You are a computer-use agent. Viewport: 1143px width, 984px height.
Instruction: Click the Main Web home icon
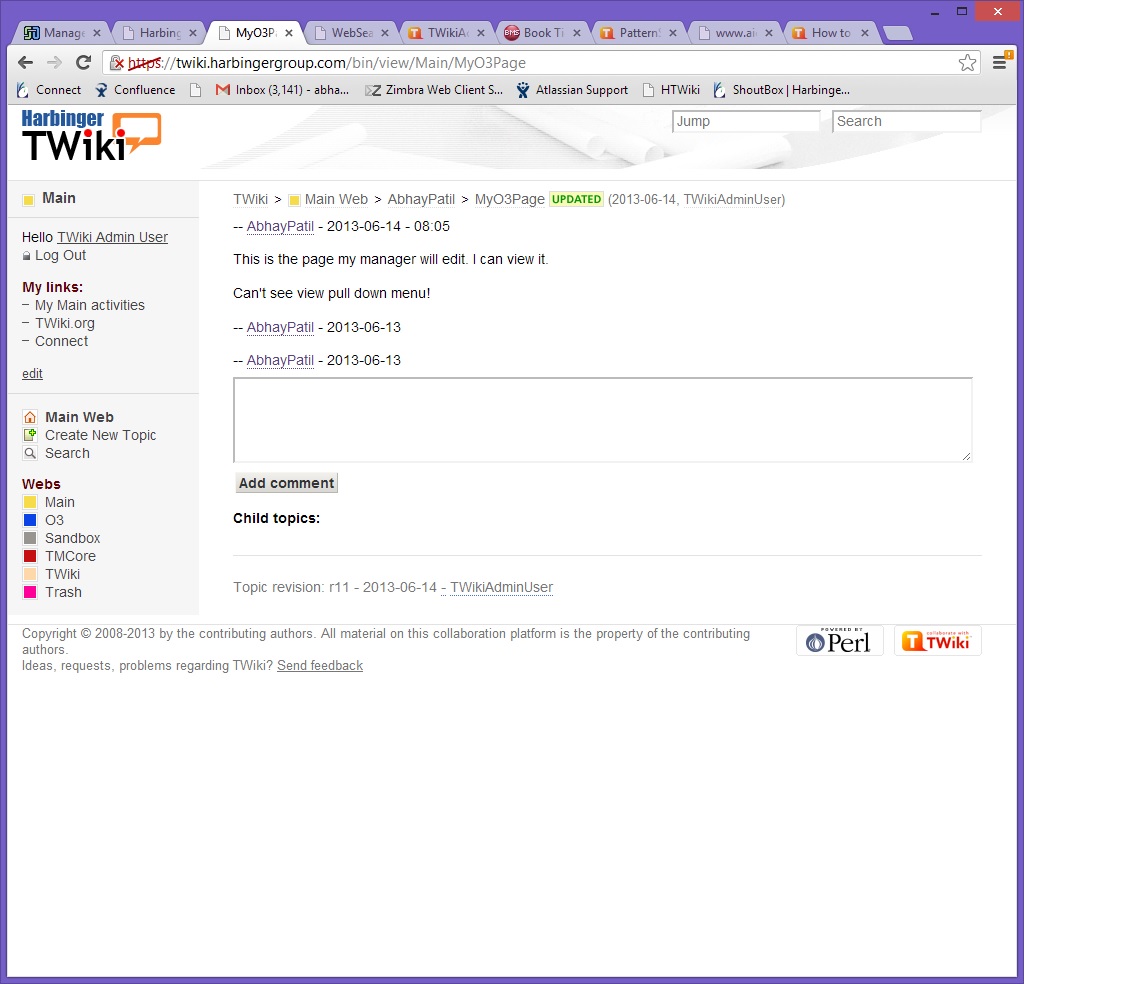(x=30, y=417)
